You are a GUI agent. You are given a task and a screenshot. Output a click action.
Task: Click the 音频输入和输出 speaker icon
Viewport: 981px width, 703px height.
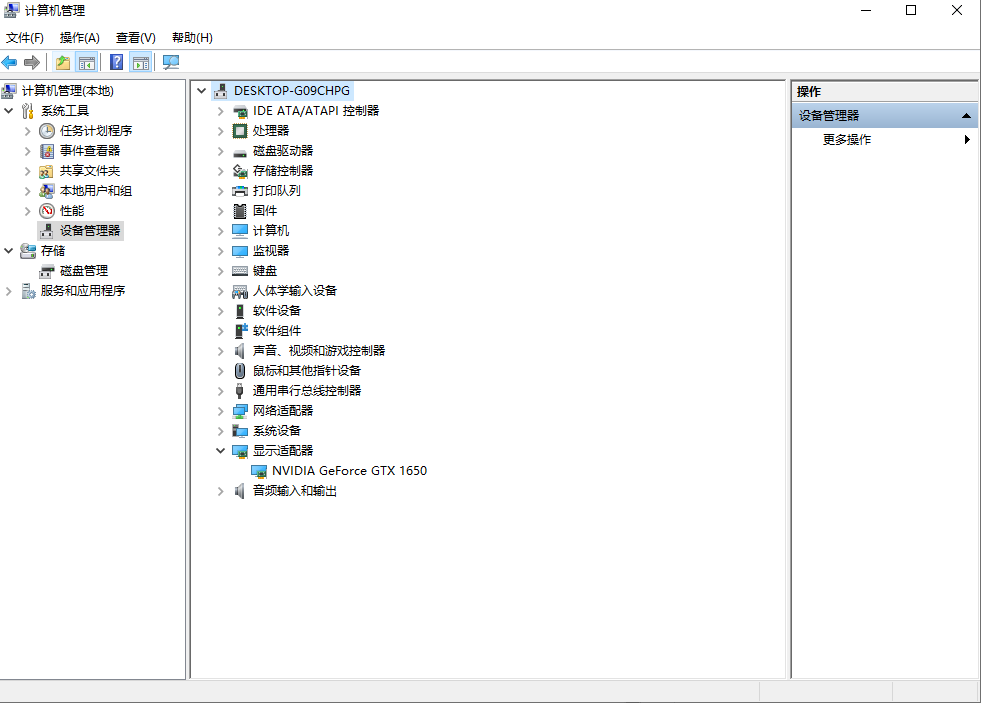[x=239, y=491]
